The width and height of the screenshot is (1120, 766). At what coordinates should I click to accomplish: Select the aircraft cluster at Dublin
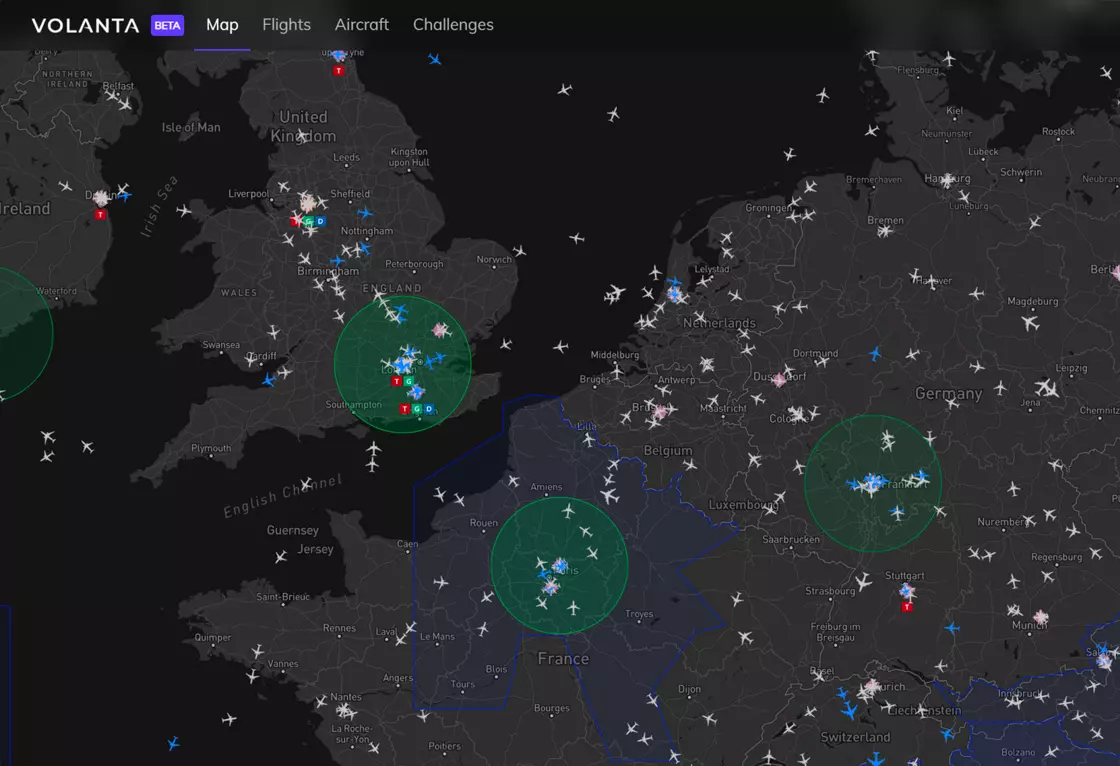coord(101,197)
